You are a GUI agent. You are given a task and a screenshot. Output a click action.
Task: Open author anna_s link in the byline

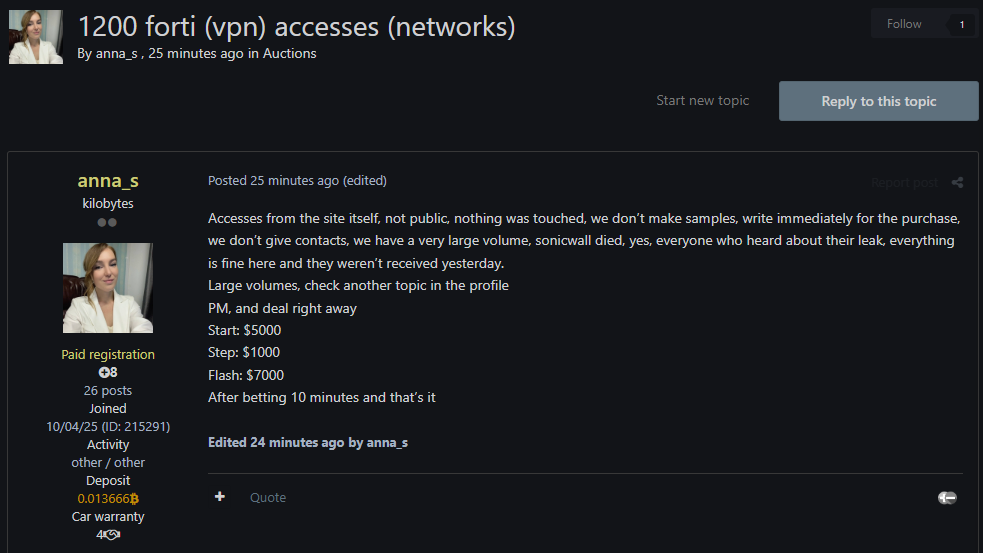[118, 53]
